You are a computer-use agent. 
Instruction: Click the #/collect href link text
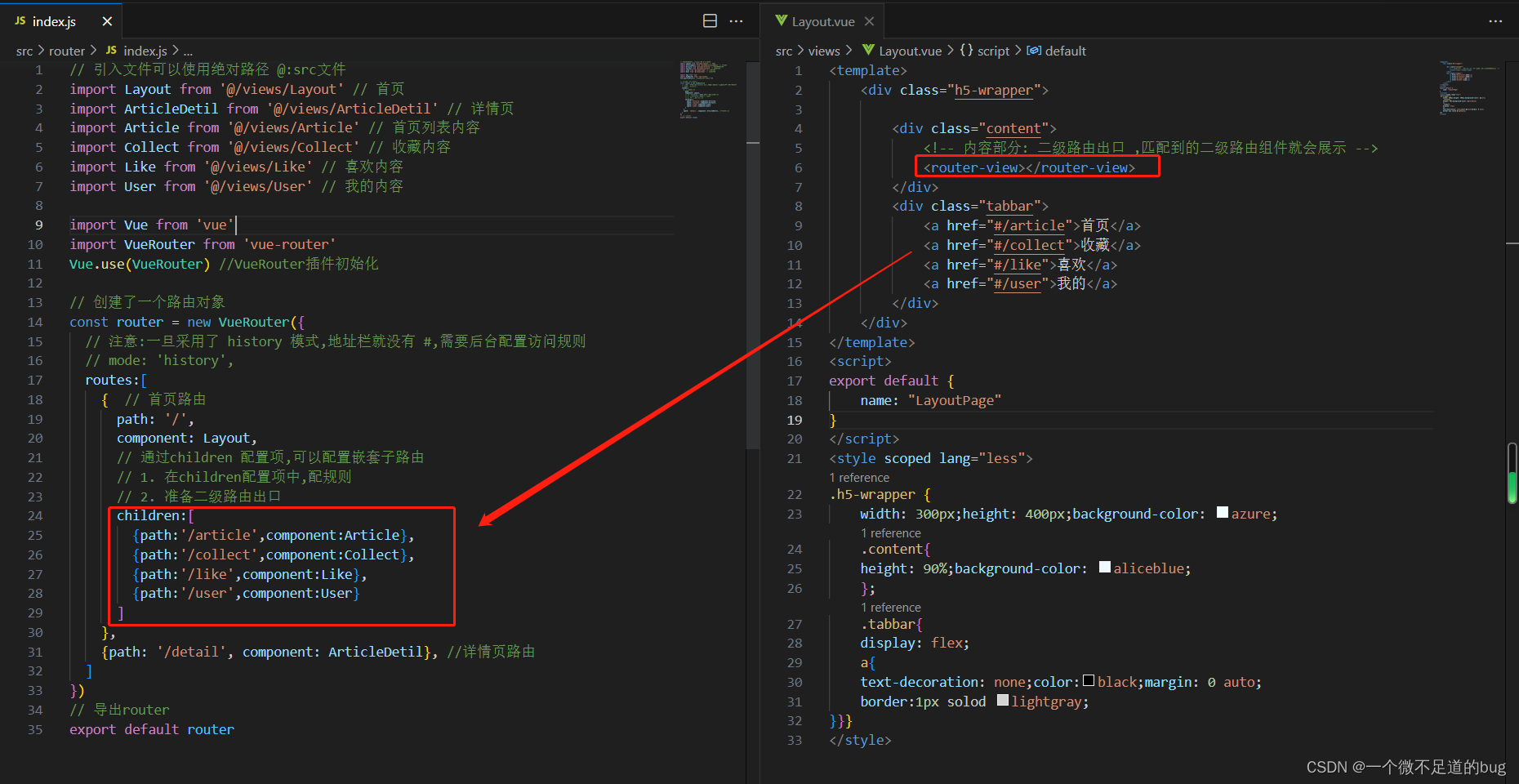coord(1029,245)
